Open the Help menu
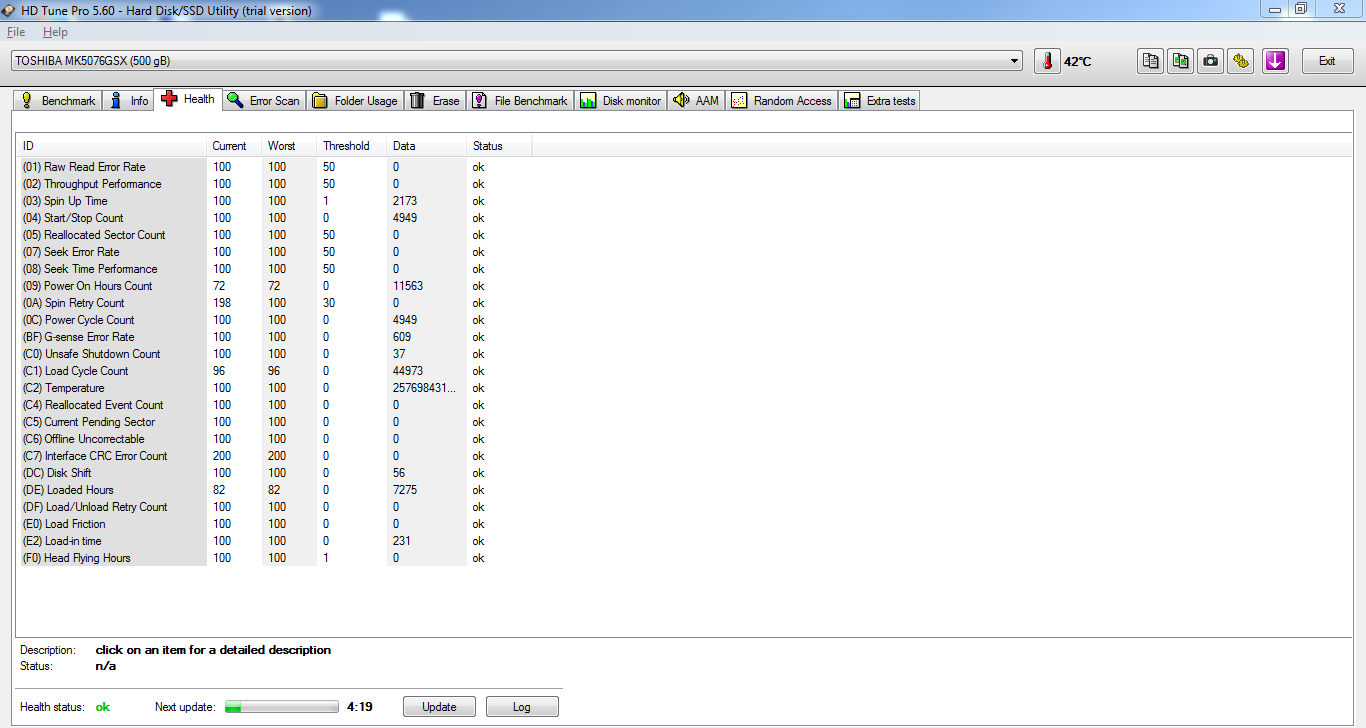This screenshot has height=728, width=1366. (55, 32)
